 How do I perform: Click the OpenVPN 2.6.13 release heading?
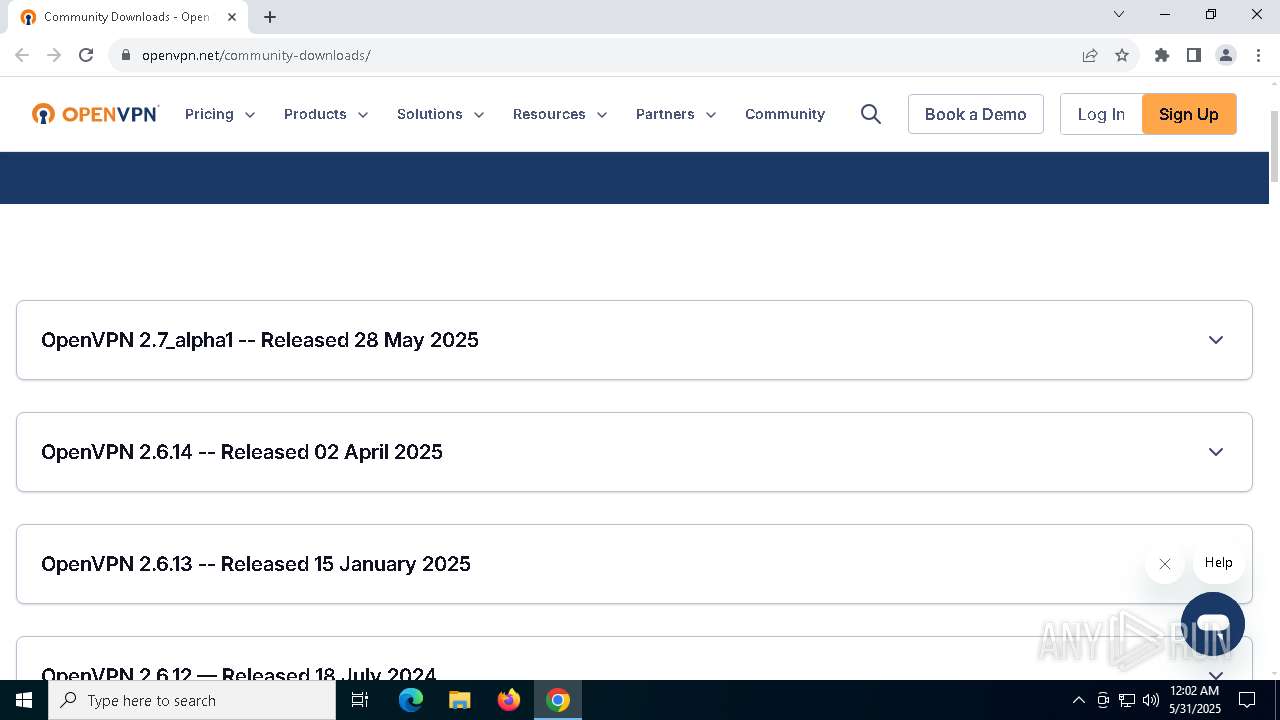click(256, 564)
